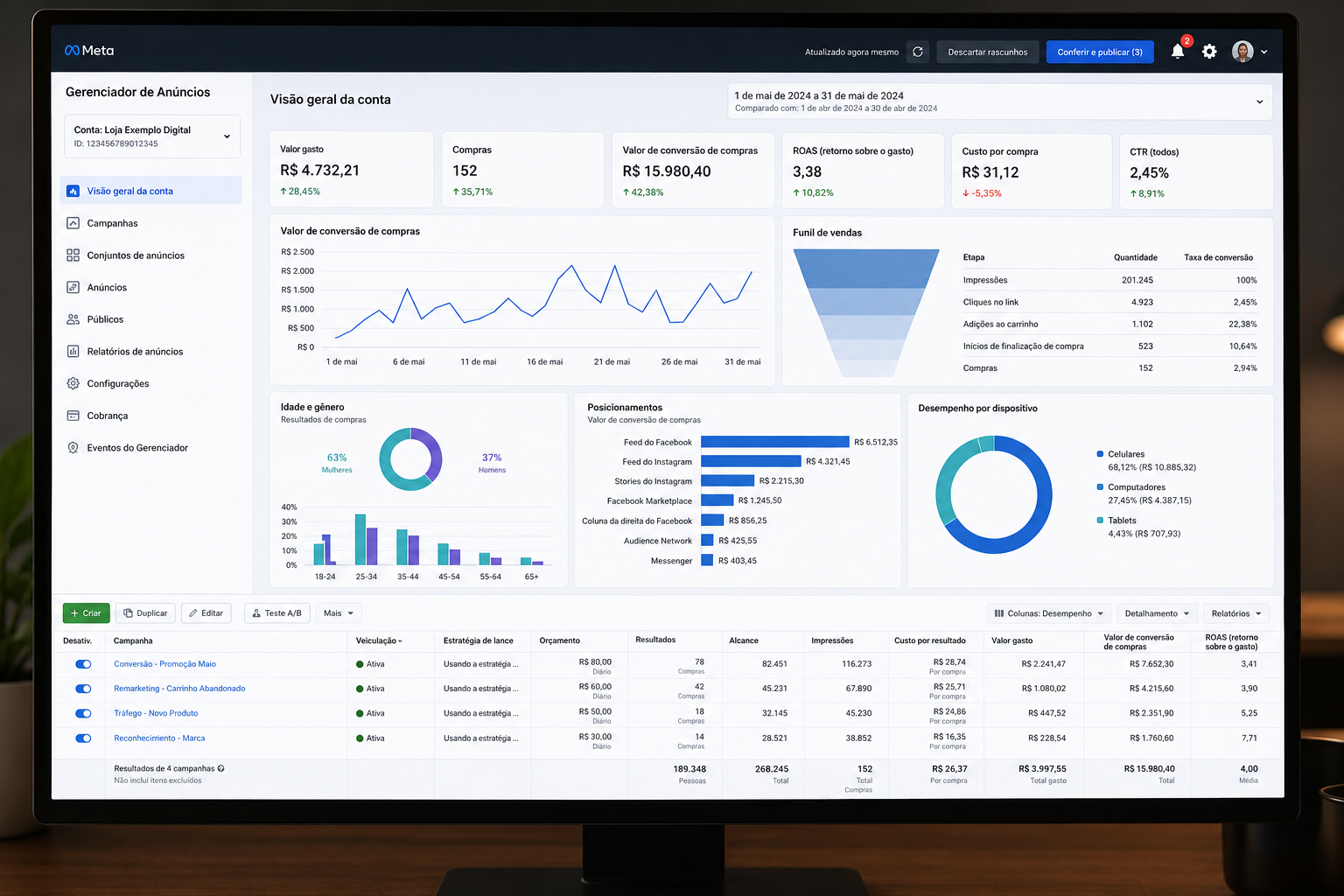Open the Reconhecimento - Marca campaign link

159,738
